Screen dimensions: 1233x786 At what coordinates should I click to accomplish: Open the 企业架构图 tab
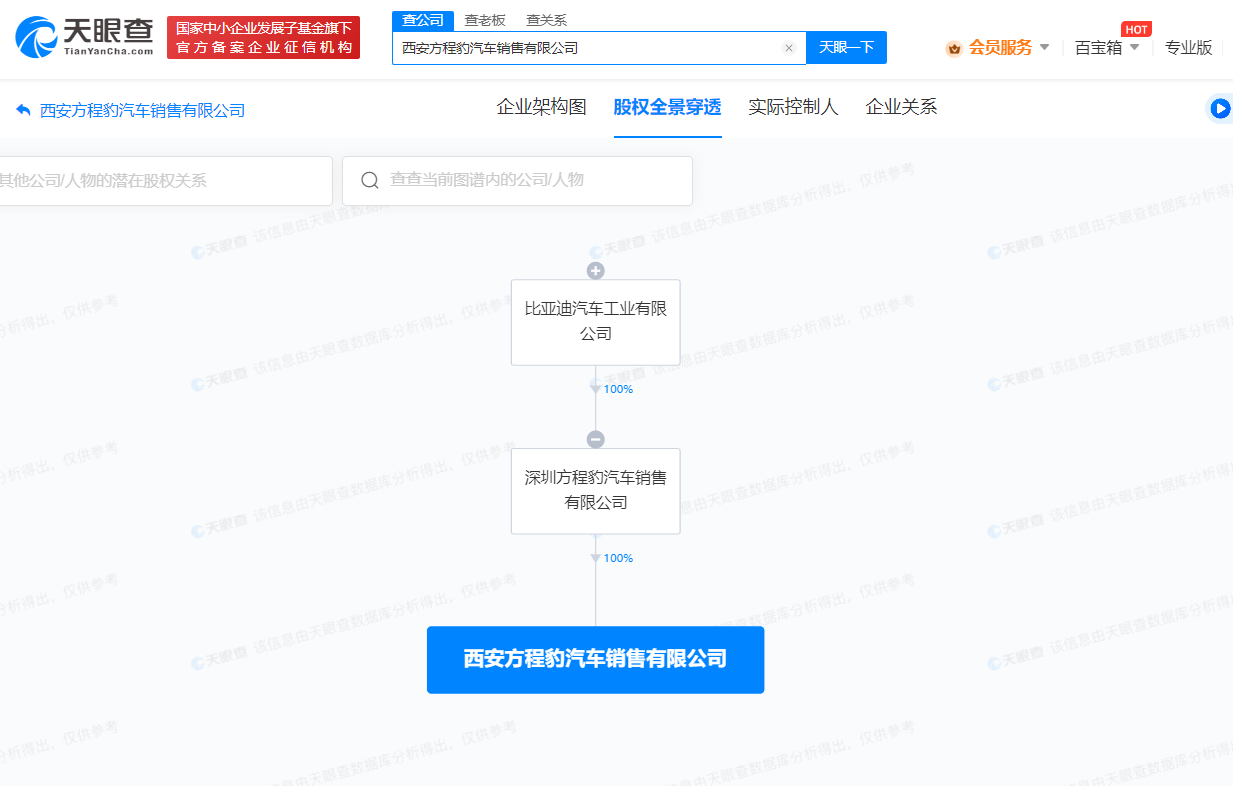(x=541, y=107)
